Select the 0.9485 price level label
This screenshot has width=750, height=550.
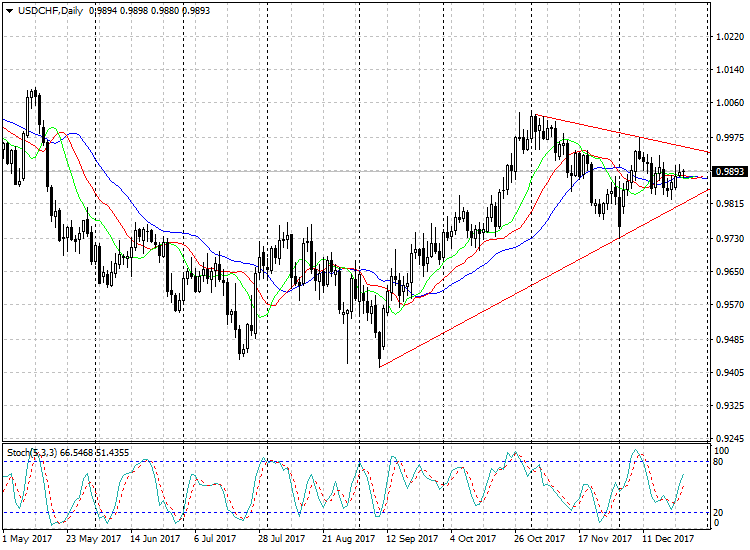pyautogui.click(x=730, y=340)
